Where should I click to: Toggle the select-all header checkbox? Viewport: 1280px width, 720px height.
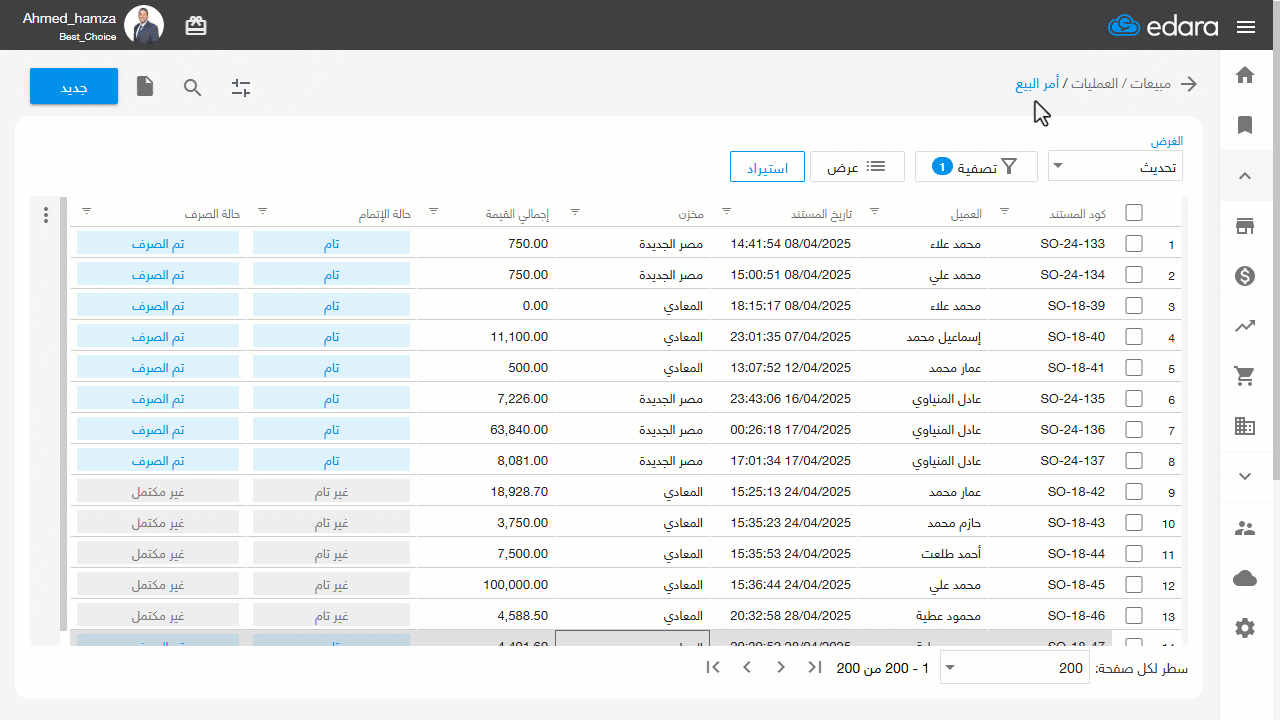click(1134, 212)
